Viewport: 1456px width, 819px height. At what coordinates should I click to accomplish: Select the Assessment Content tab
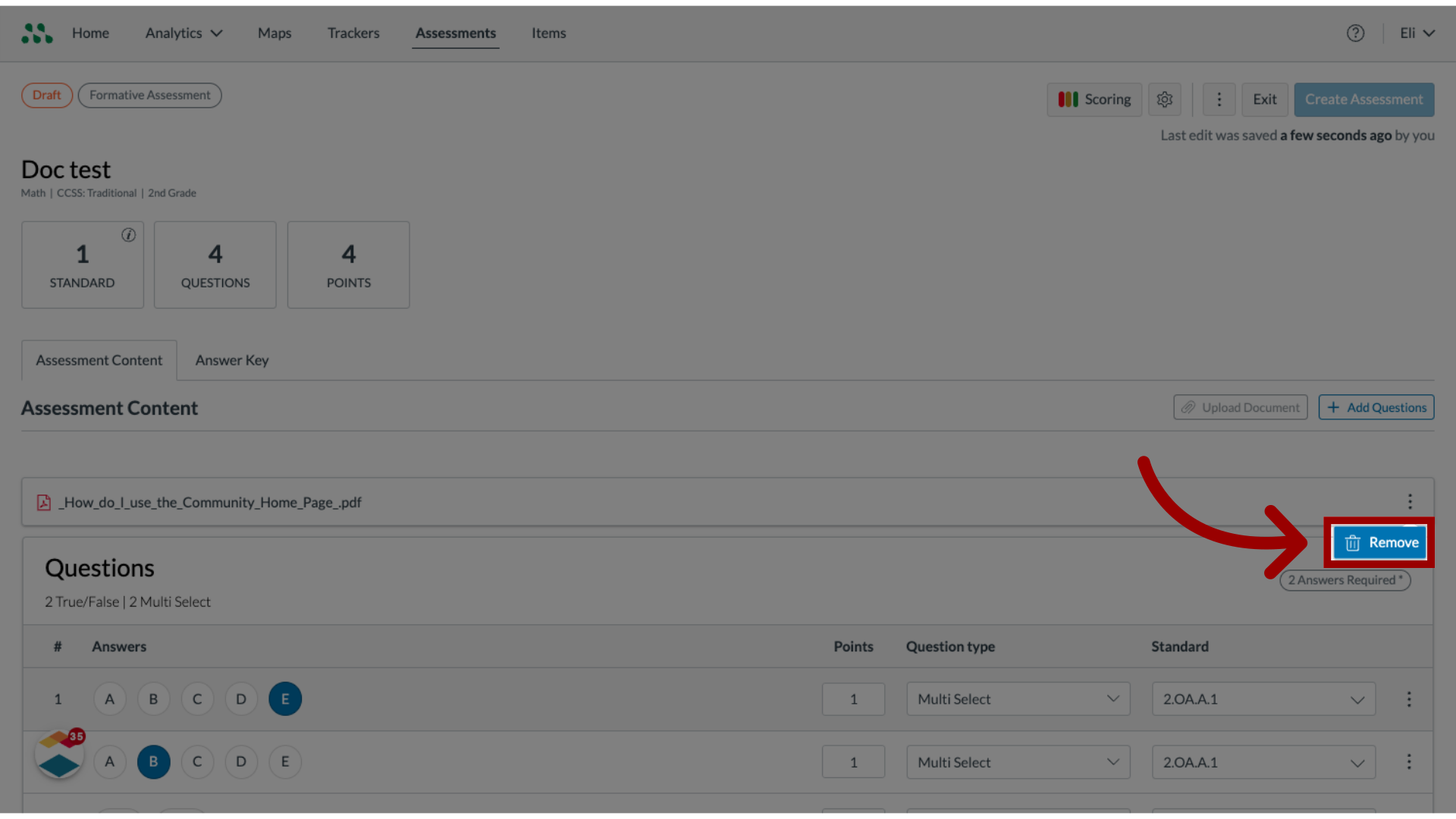(98, 359)
